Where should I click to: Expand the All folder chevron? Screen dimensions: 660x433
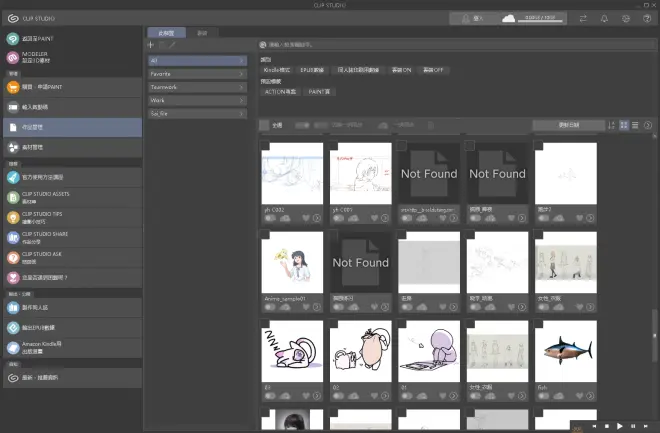coord(241,61)
